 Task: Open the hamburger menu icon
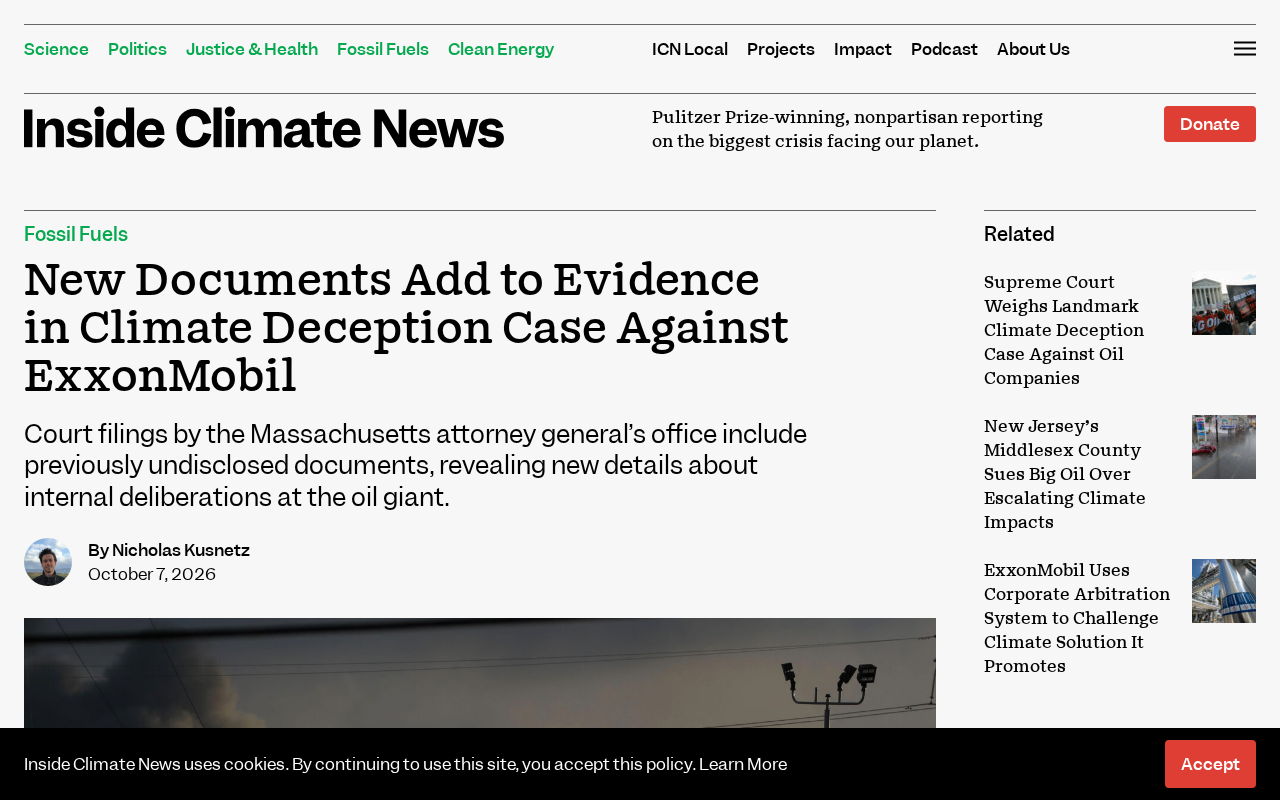[1245, 49]
